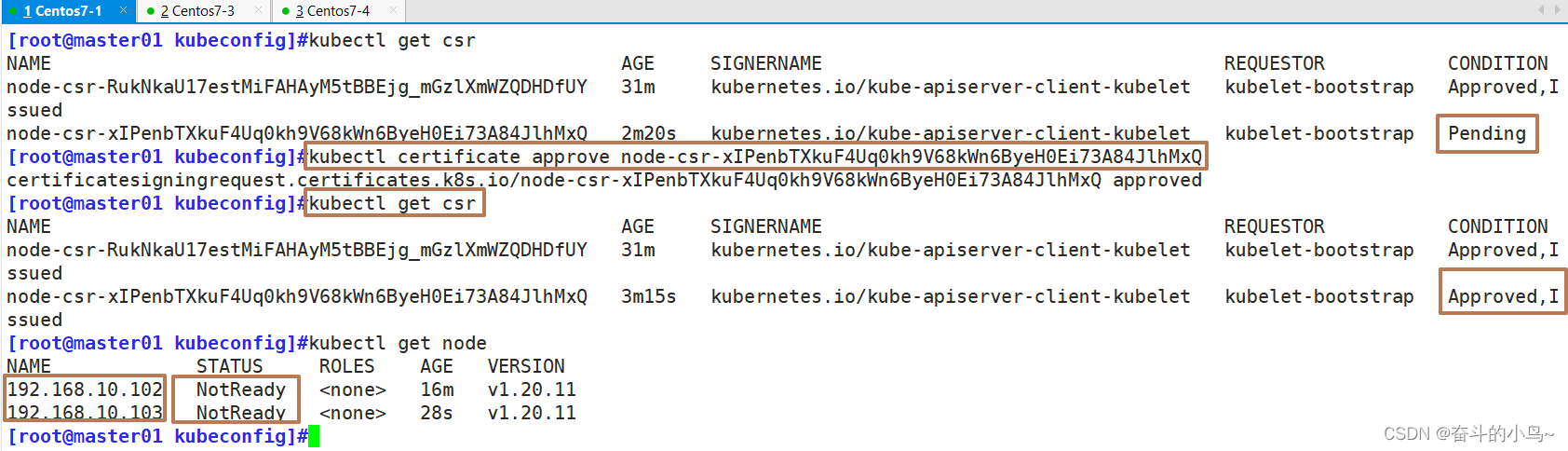Click the left tab-scroll arrow
Screen dimensions: 1568x451
1541,10
